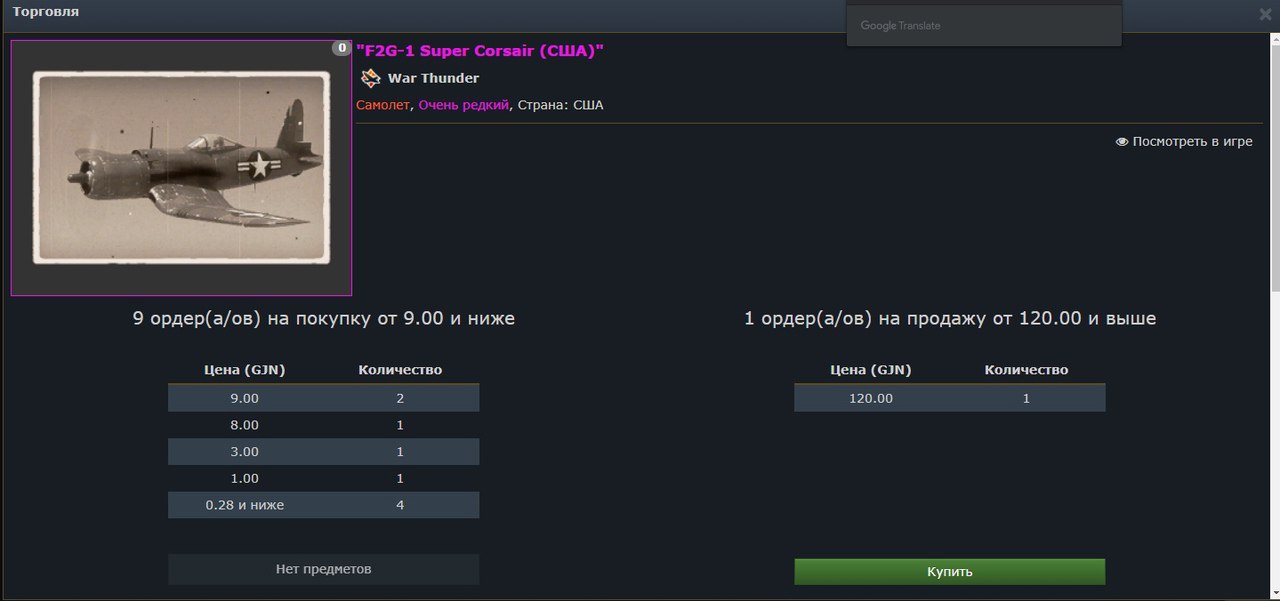Click the Самолет tag
Screen dimensions: 1280x601
(382, 105)
